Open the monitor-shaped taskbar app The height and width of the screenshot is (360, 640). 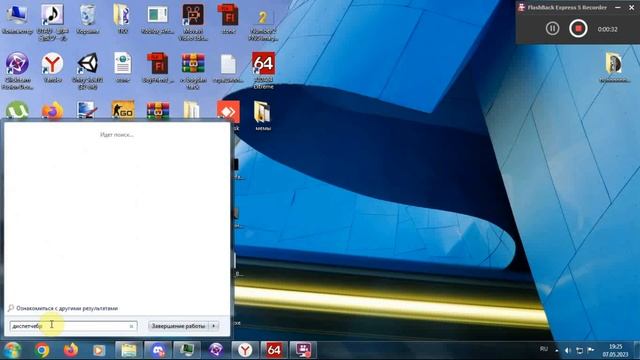(187, 350)
